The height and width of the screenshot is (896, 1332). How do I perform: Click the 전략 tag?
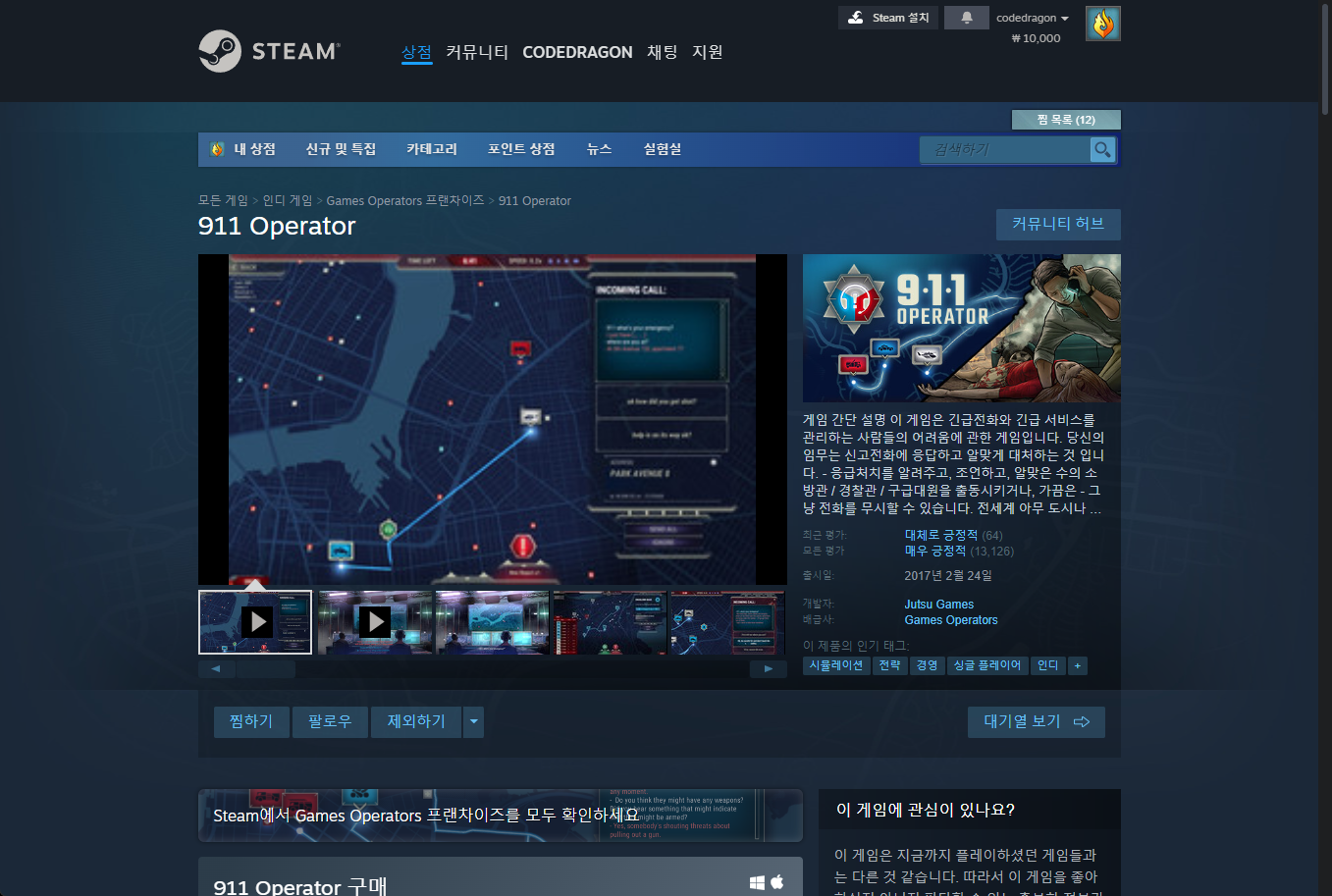point(890,665)
